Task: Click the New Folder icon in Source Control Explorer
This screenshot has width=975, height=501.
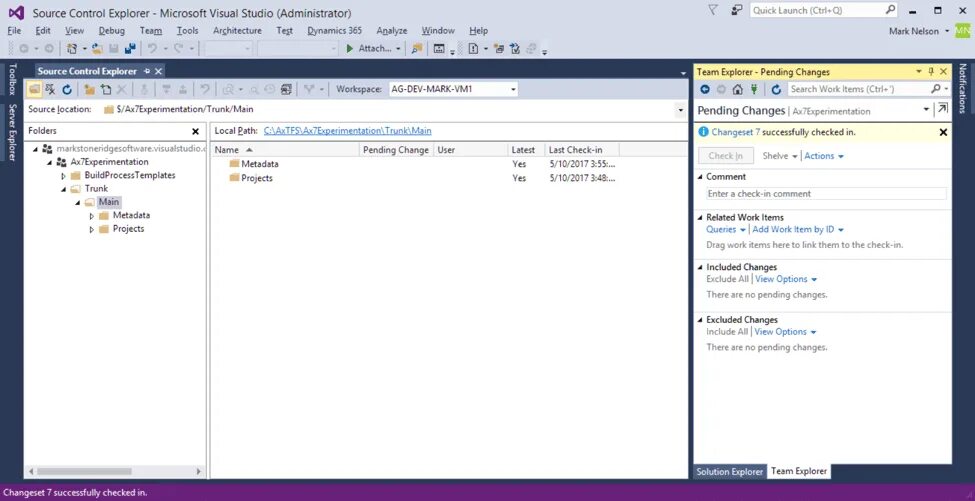Action: pos(90,90)
